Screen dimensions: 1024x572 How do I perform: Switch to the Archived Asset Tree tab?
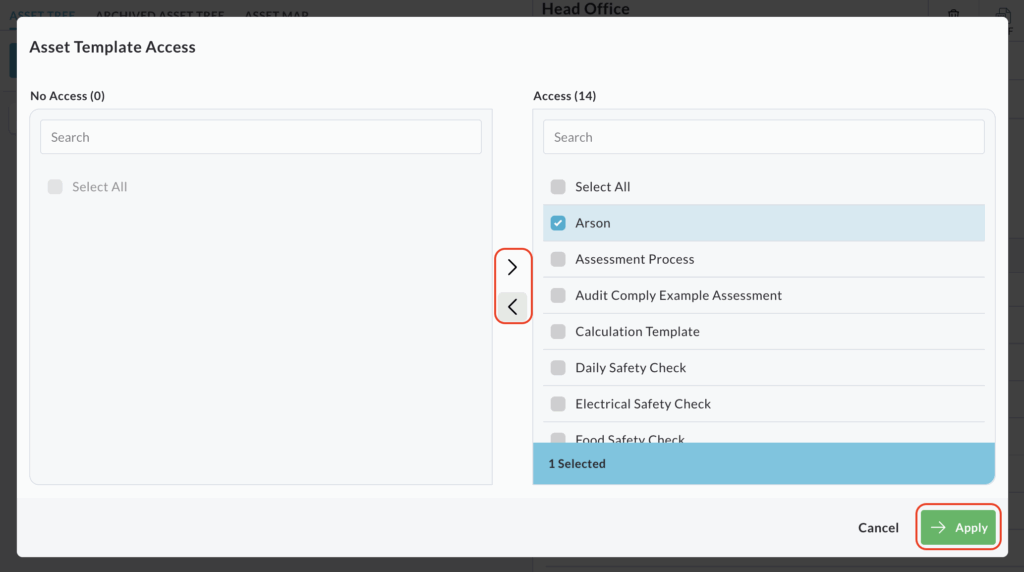click(159, 14)
